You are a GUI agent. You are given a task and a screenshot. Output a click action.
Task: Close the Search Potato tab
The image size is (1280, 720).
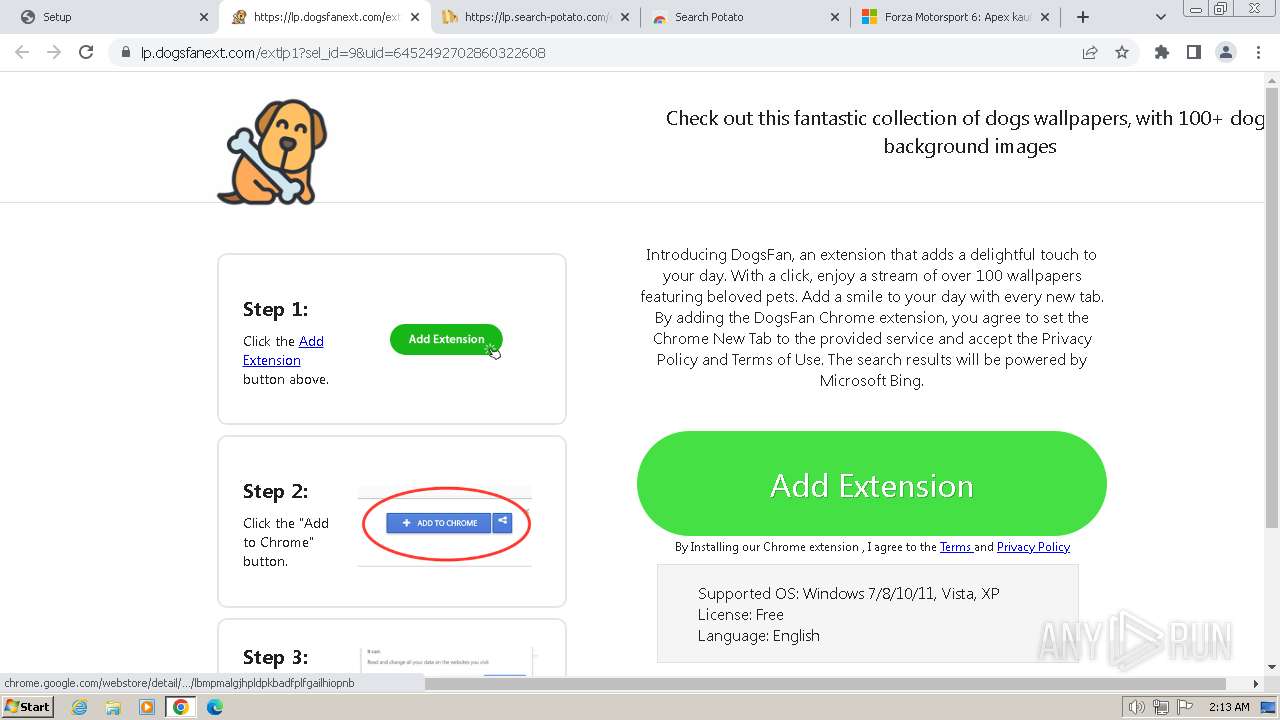tap(835, 17)
